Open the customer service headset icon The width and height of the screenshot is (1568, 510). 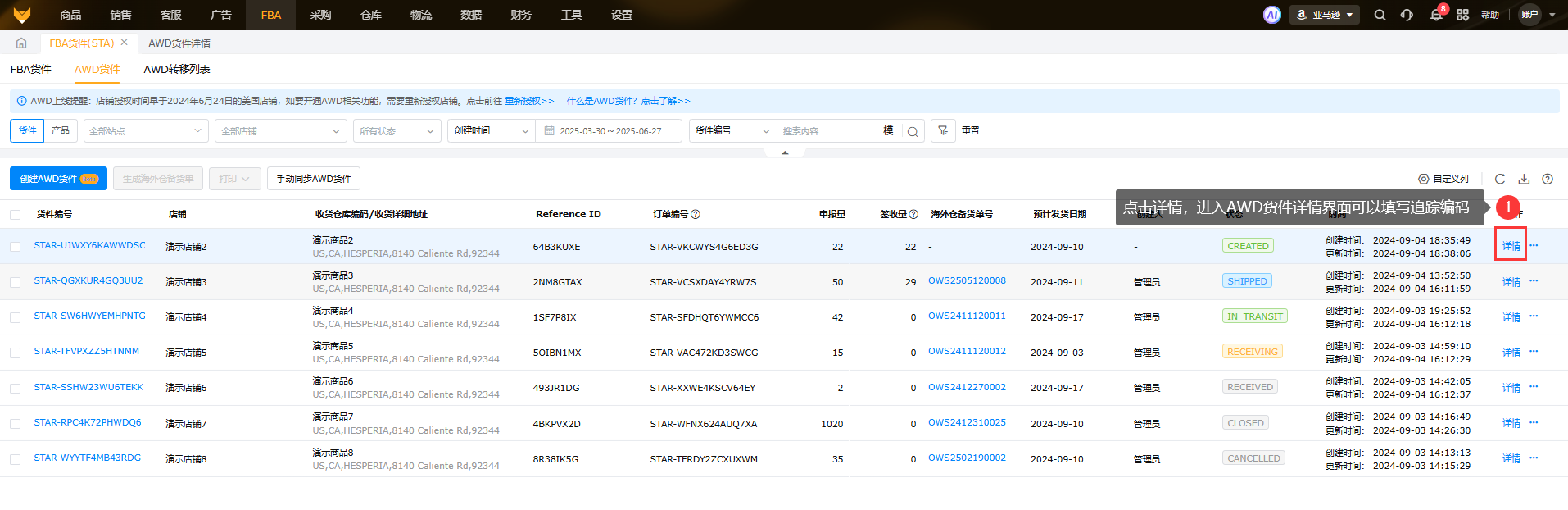1407,15
